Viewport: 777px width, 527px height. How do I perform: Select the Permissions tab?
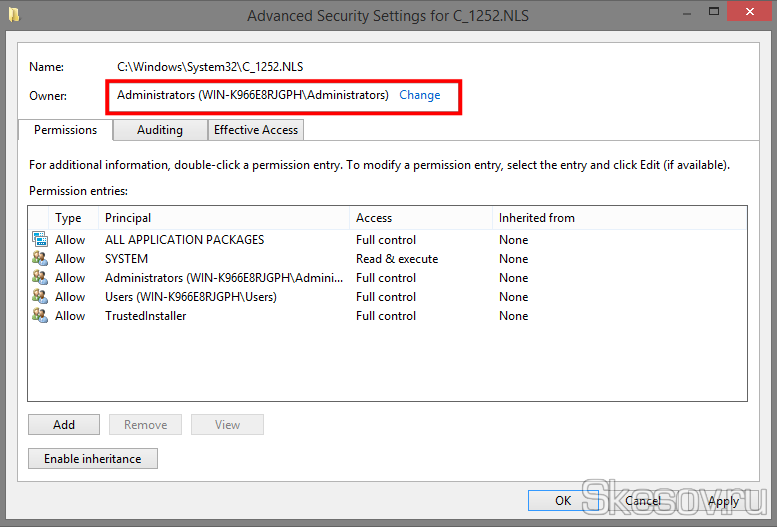click(x=65, y=130)
